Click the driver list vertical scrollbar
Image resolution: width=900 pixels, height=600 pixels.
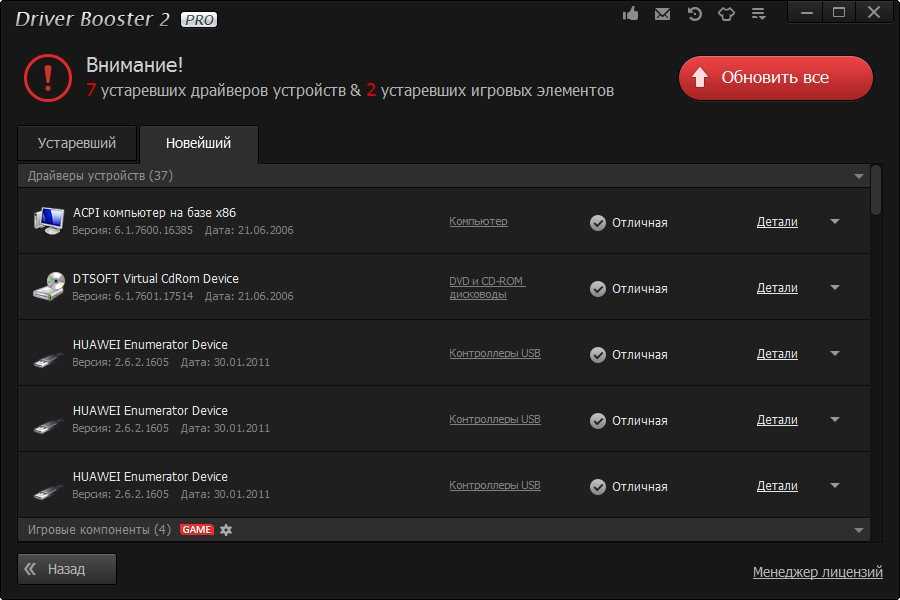tap(876, 190)
